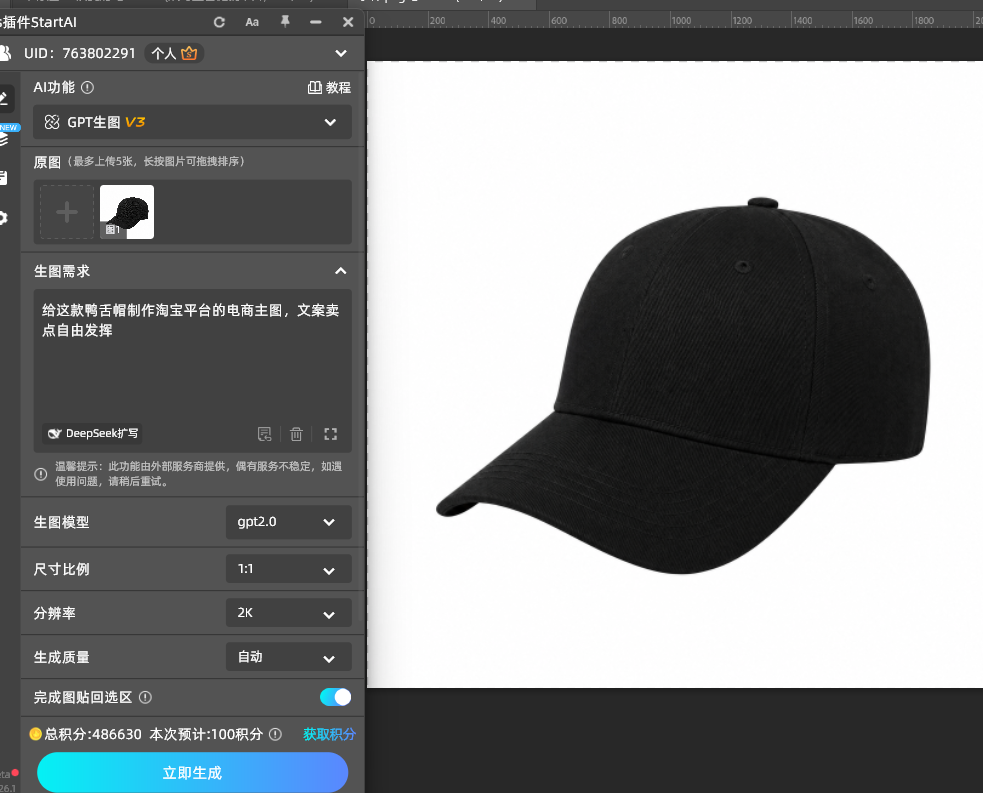
Task: Open the GPT生图 V3 function dropdown
Action: [192, 122]
